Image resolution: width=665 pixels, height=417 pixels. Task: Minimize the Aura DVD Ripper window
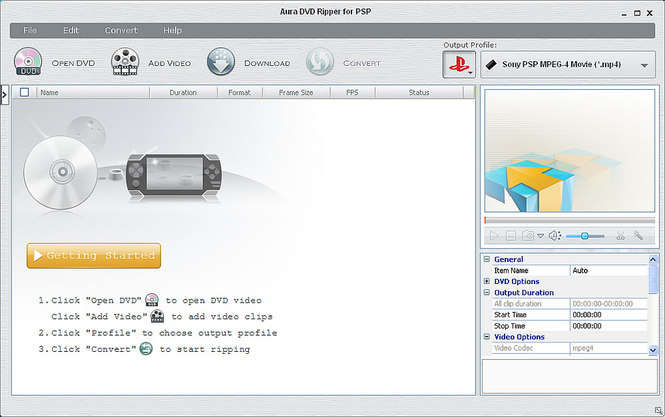[624, 14]
